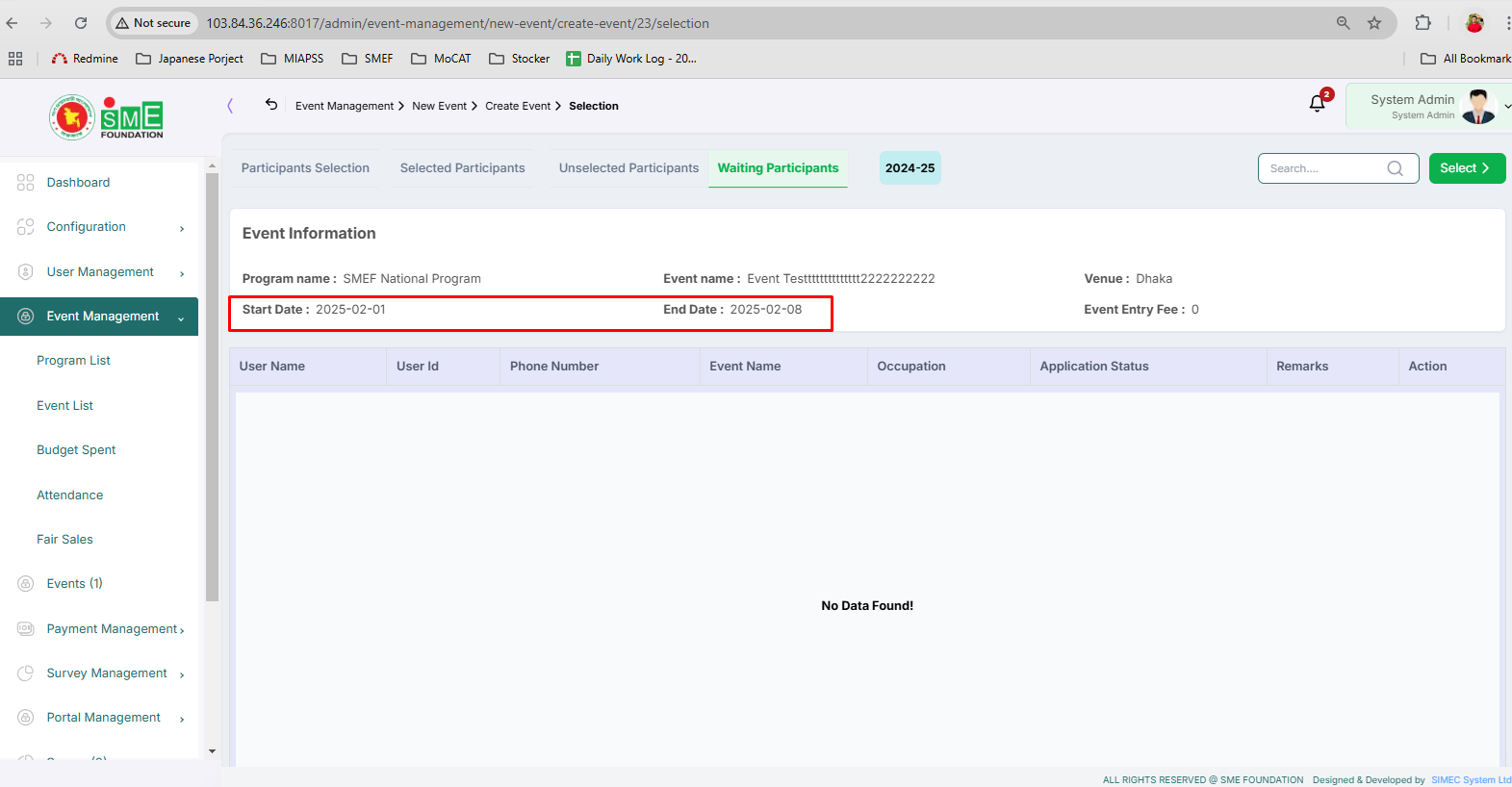Collapse the Event Management menu arrow

click(181, 318)
